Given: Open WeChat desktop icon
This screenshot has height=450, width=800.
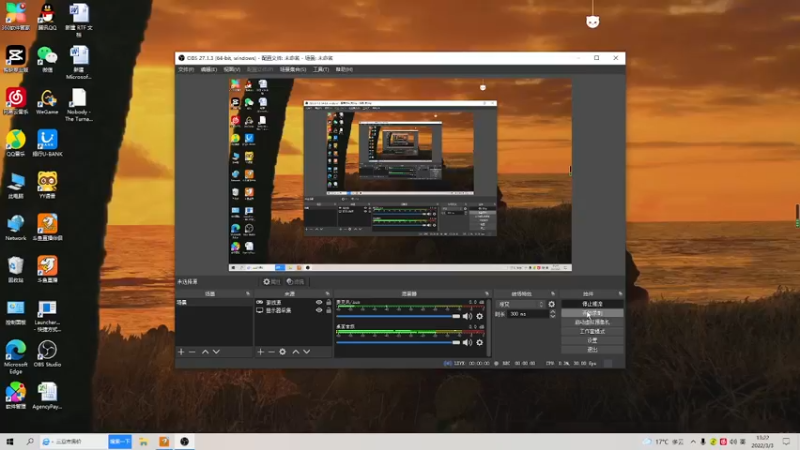Looking at the screenshot, I should click(x=47, y=59).
